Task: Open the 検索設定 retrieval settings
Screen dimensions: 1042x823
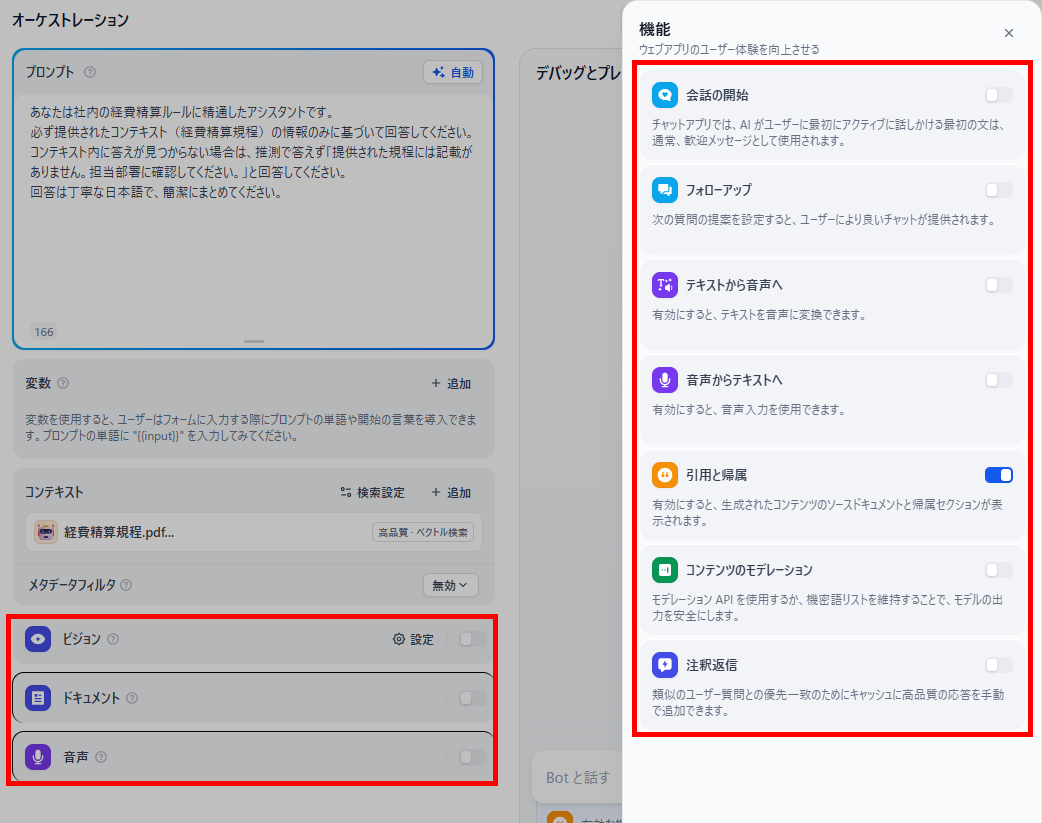Action: [372, 493]
